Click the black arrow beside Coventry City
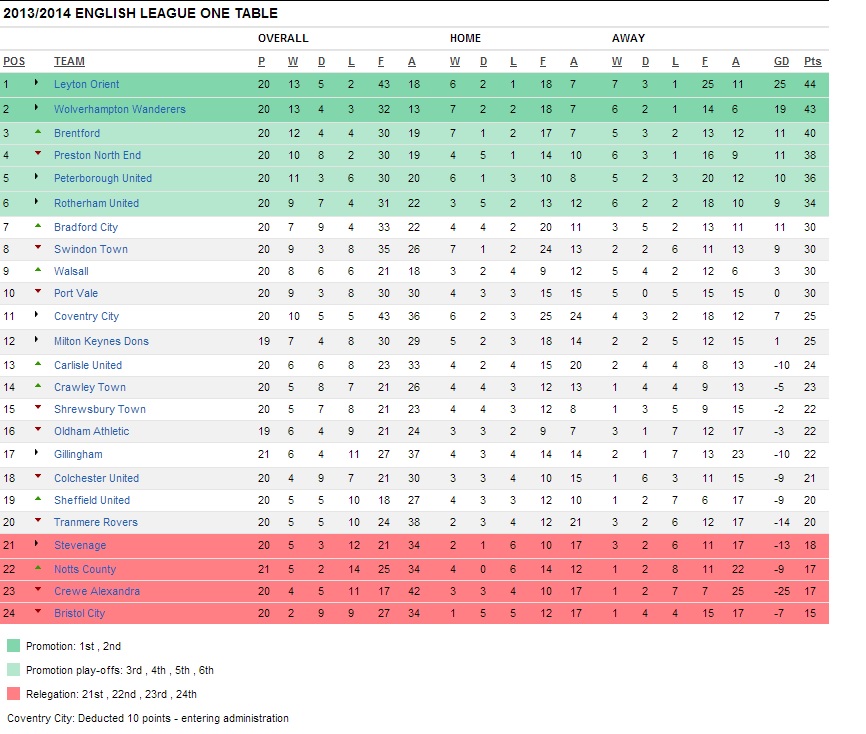Screen dimensions: 866x734 [38, 316]
